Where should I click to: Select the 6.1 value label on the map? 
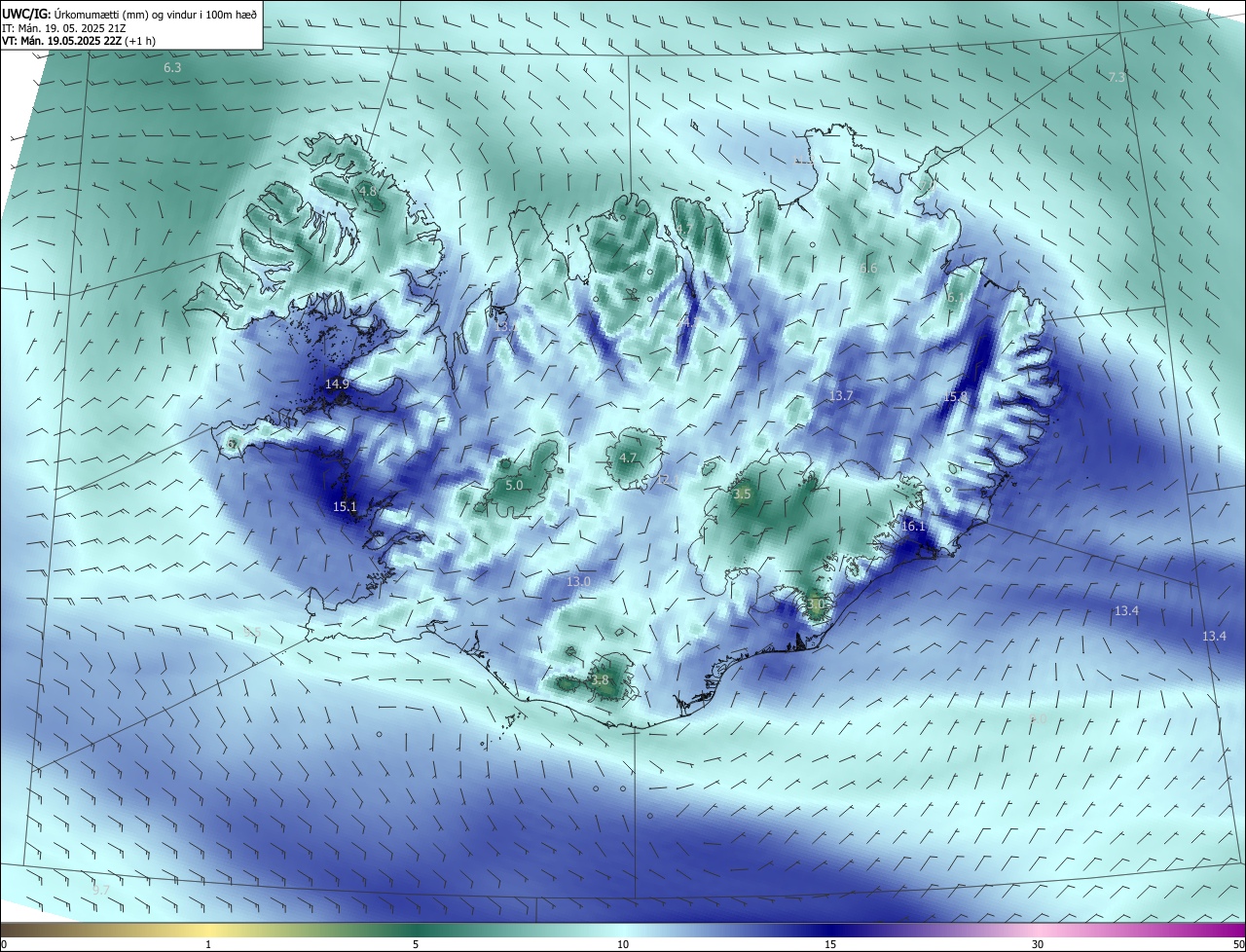pyautogui.click(x=955, y=299)
